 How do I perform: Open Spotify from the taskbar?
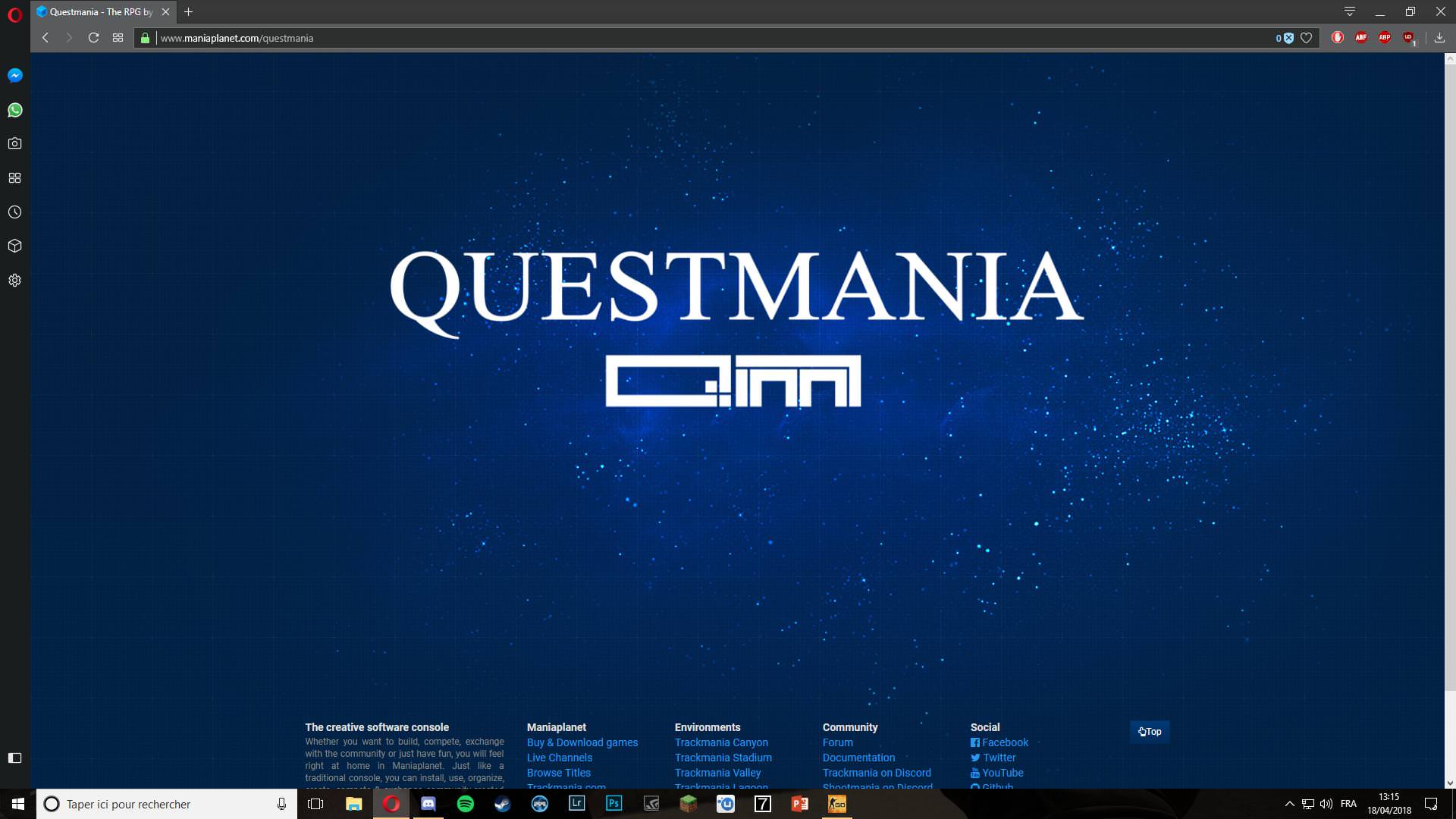(465, 804)
